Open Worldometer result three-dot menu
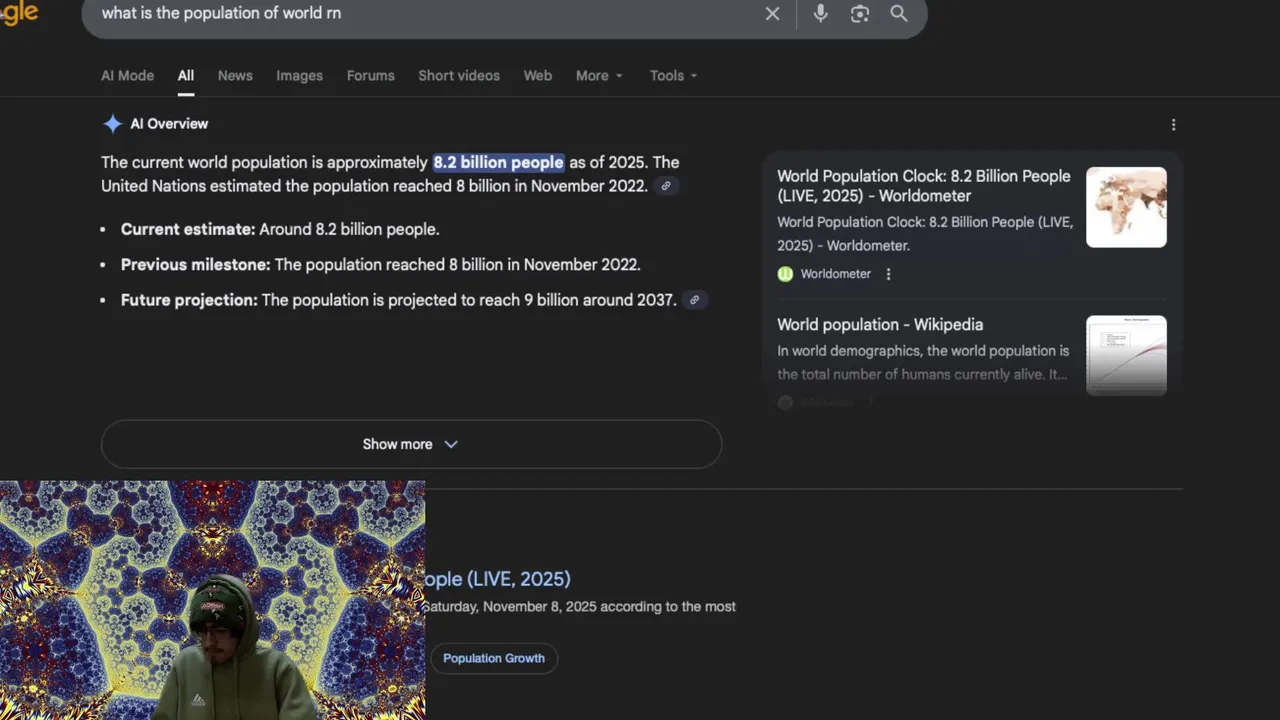1280x720 pixels. click(x=888, y=274)
